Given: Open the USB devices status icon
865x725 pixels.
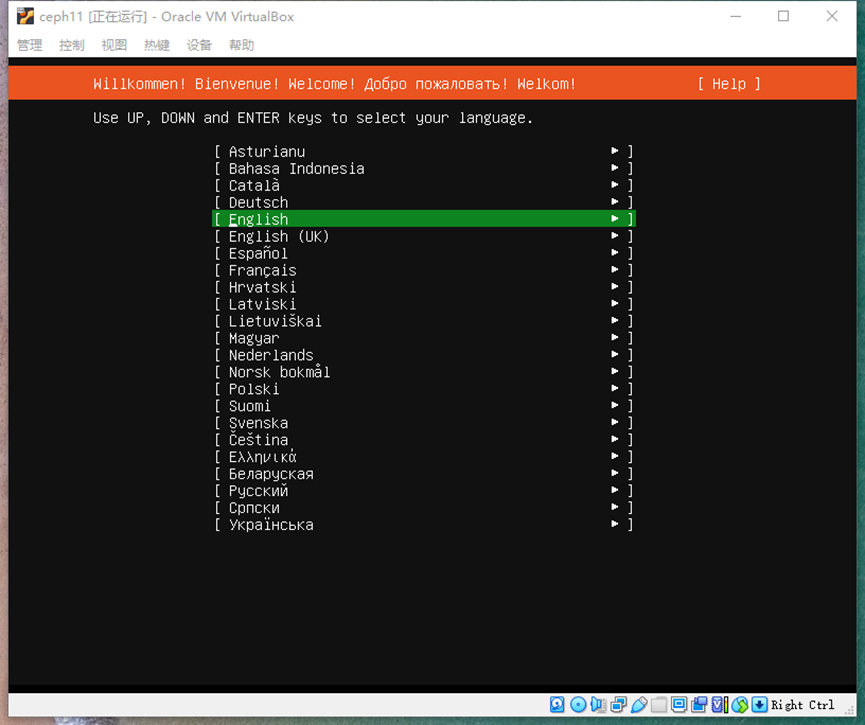Looking at the screenshot, I should 639,705.
